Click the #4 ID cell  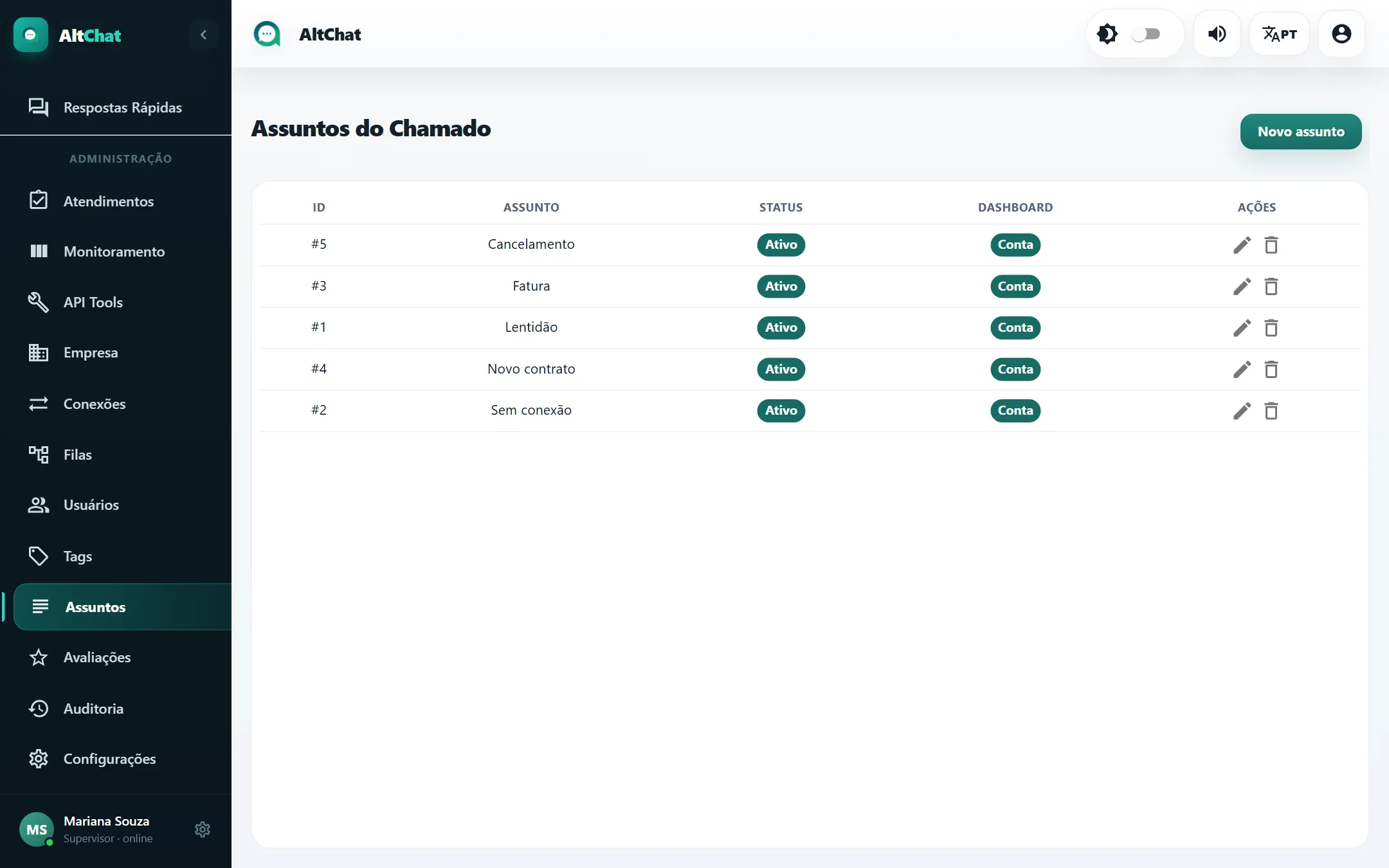tap(319, 369)
